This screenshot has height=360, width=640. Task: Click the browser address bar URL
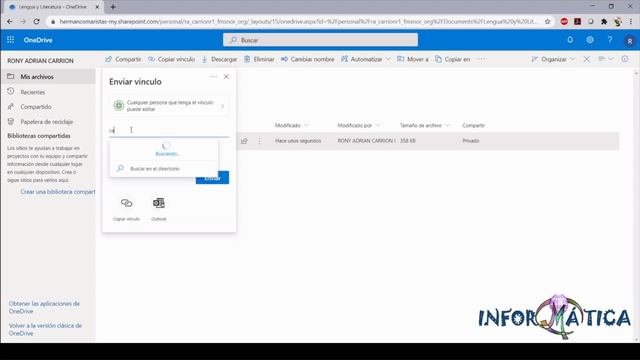pyautogui.click(x=298, y=21)
